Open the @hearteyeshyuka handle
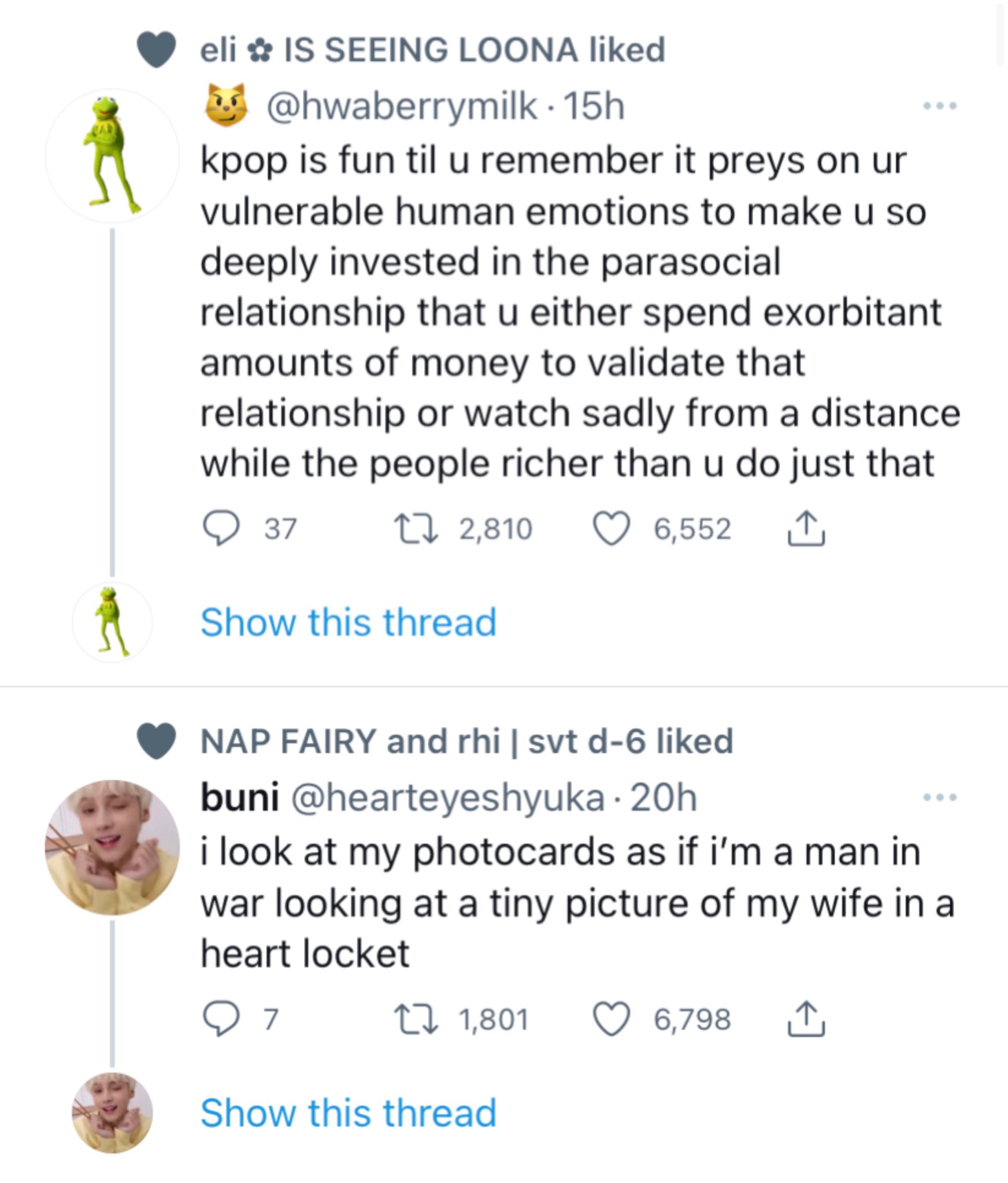1008x1183 pixels. 448,798
